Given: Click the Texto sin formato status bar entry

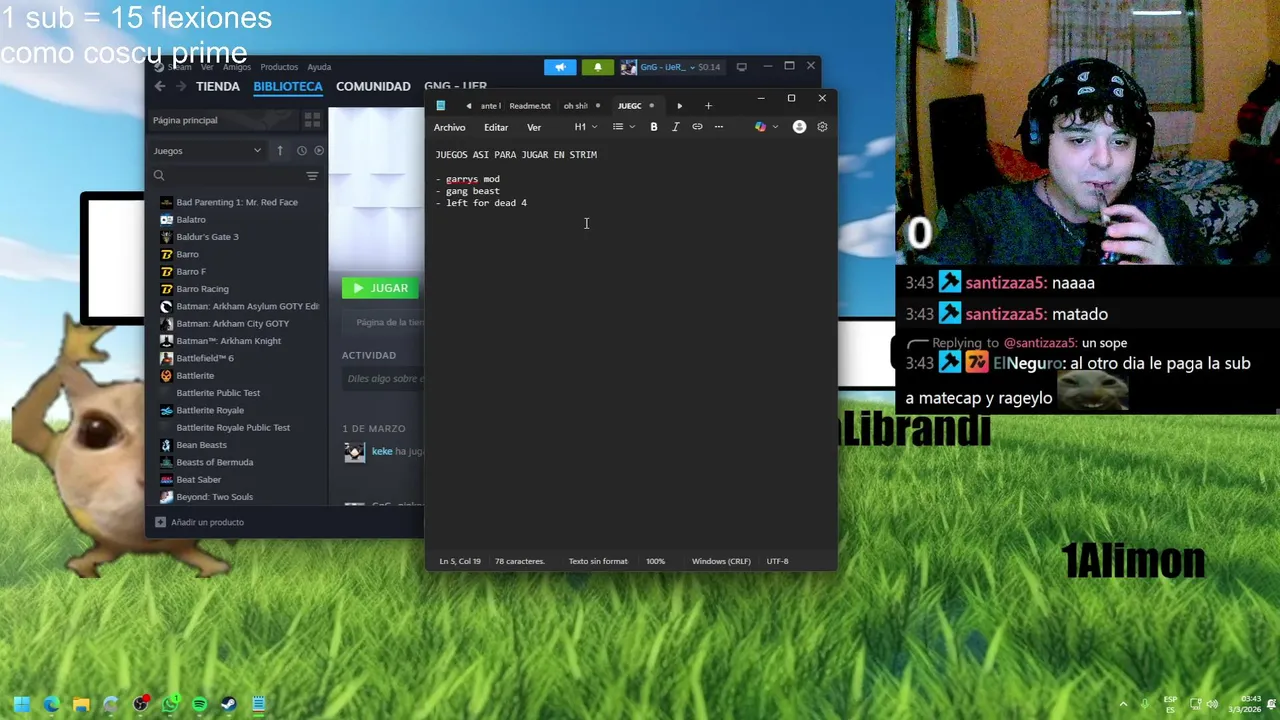Looking at the screenshot, I should click(x=598, y=561).
